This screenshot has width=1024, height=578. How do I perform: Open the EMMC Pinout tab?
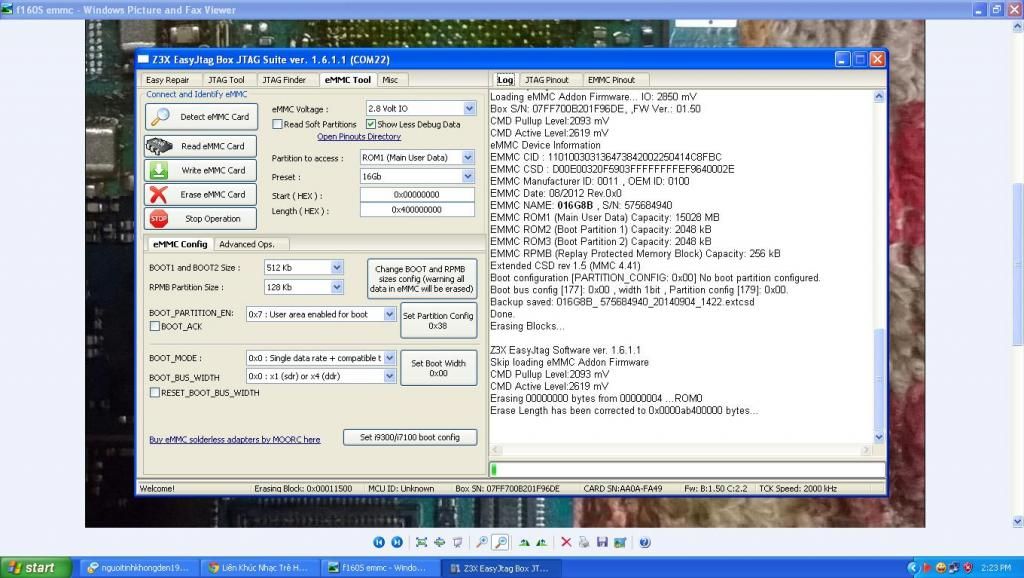[x=611, y=80]
